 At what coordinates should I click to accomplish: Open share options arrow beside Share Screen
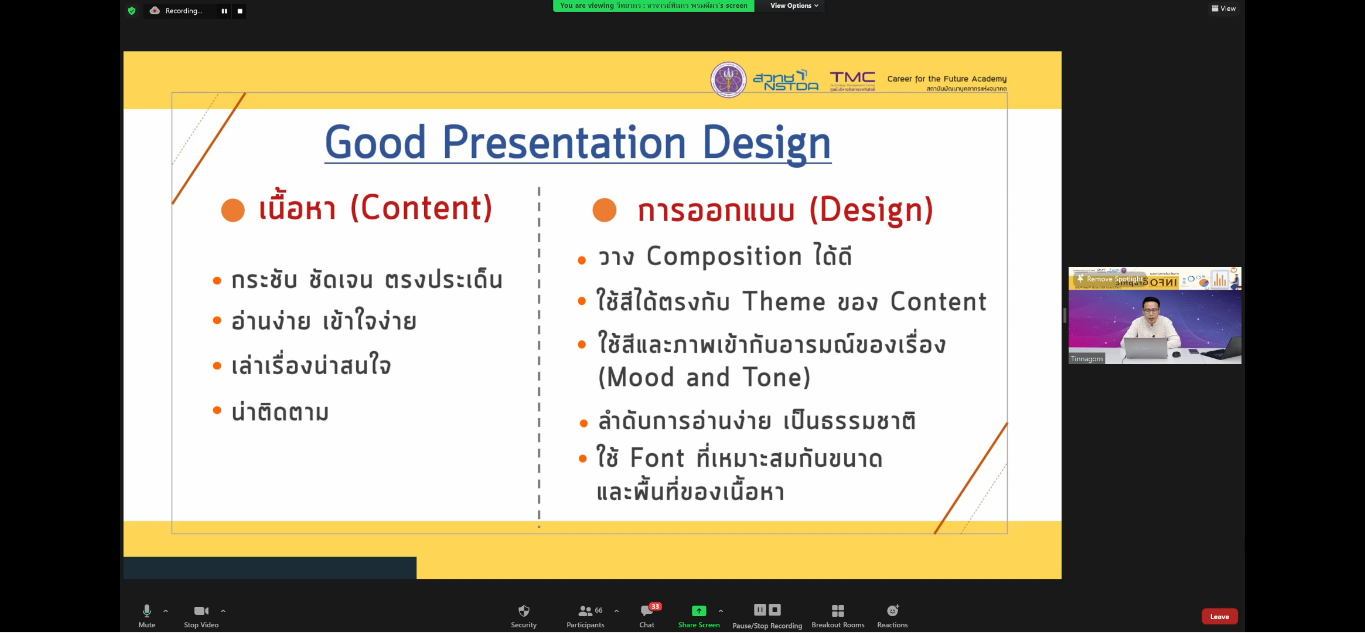pos(721,611)
